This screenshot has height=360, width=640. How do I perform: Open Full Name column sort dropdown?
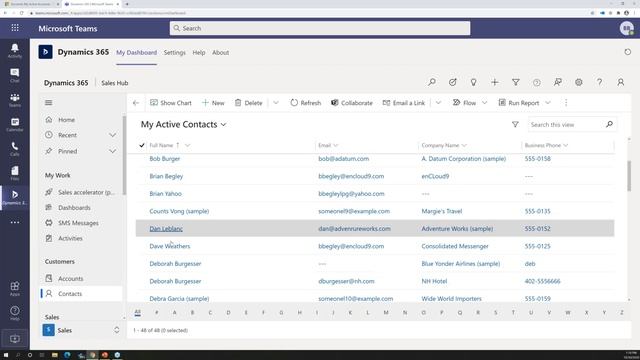(x=187, y=145)
